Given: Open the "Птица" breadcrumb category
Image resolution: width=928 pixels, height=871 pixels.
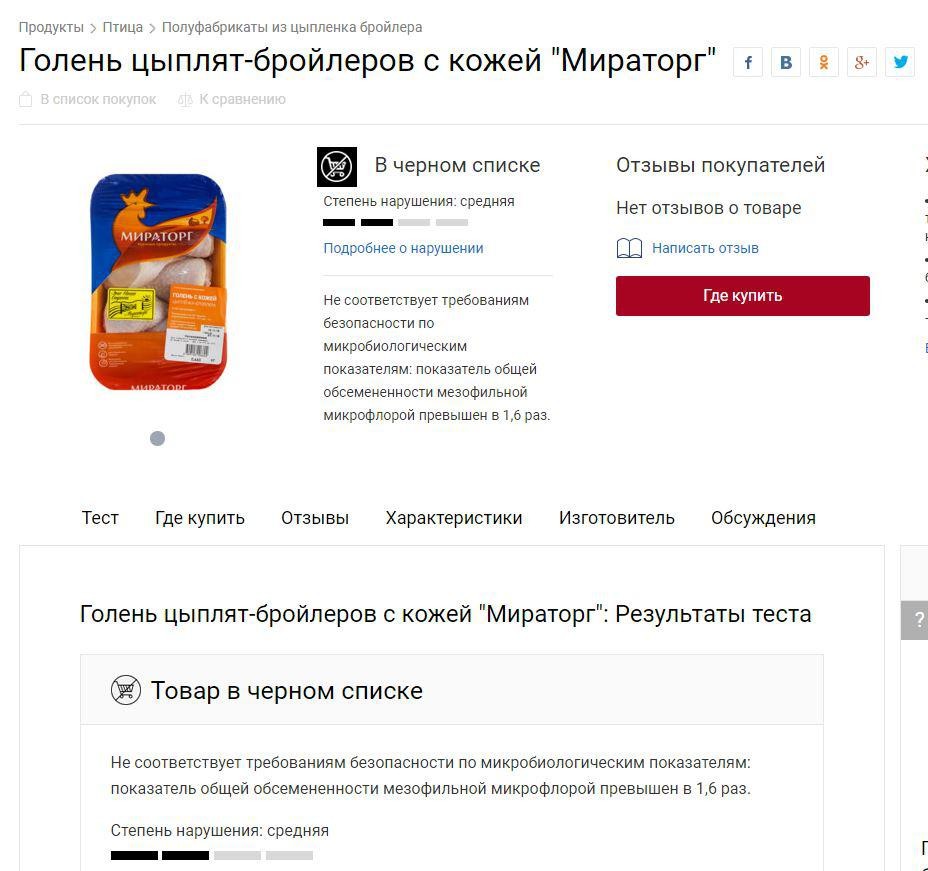Looking at the screenshot, I should pos(123,27).
